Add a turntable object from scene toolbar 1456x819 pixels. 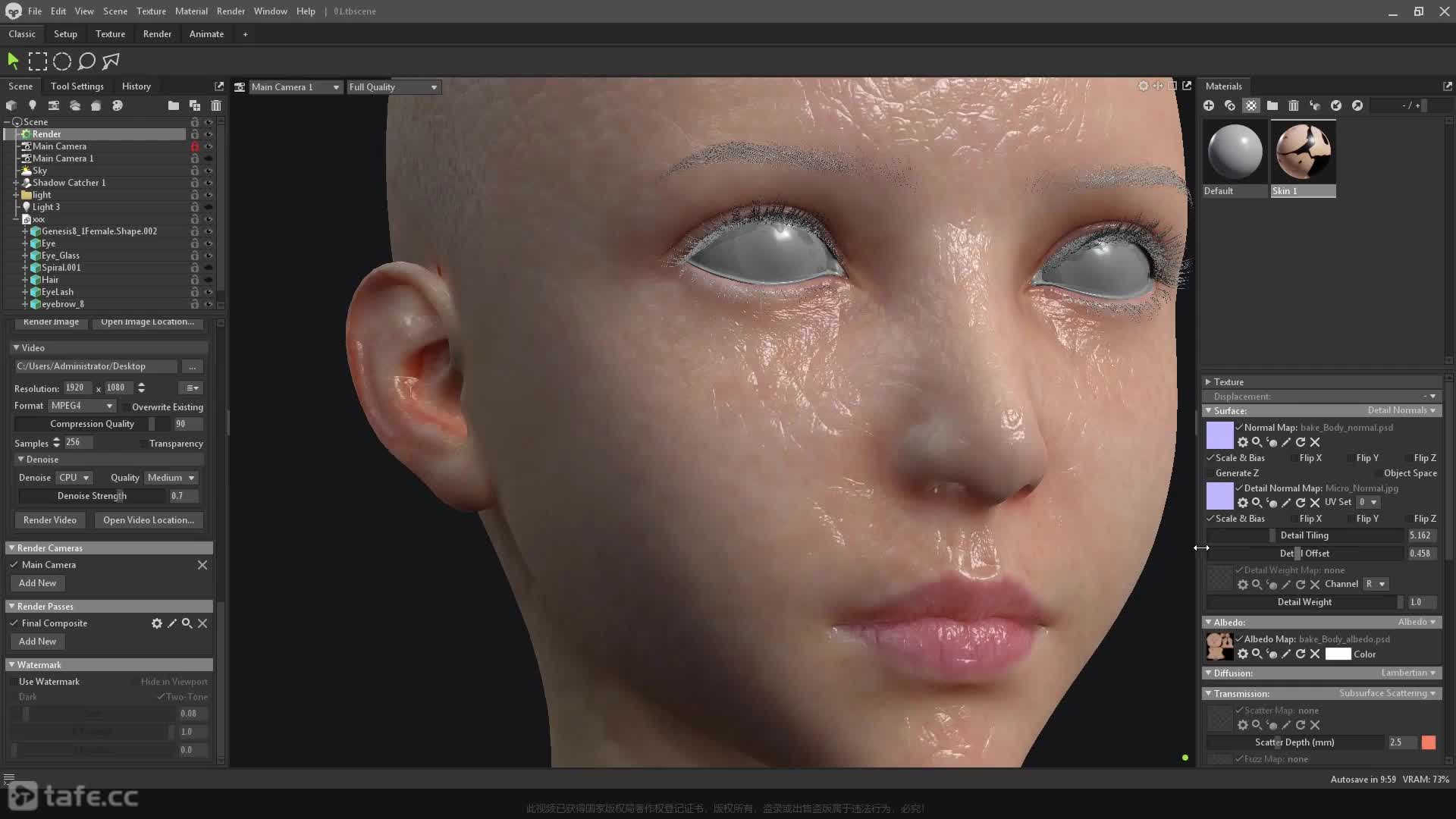coord(96,105)
